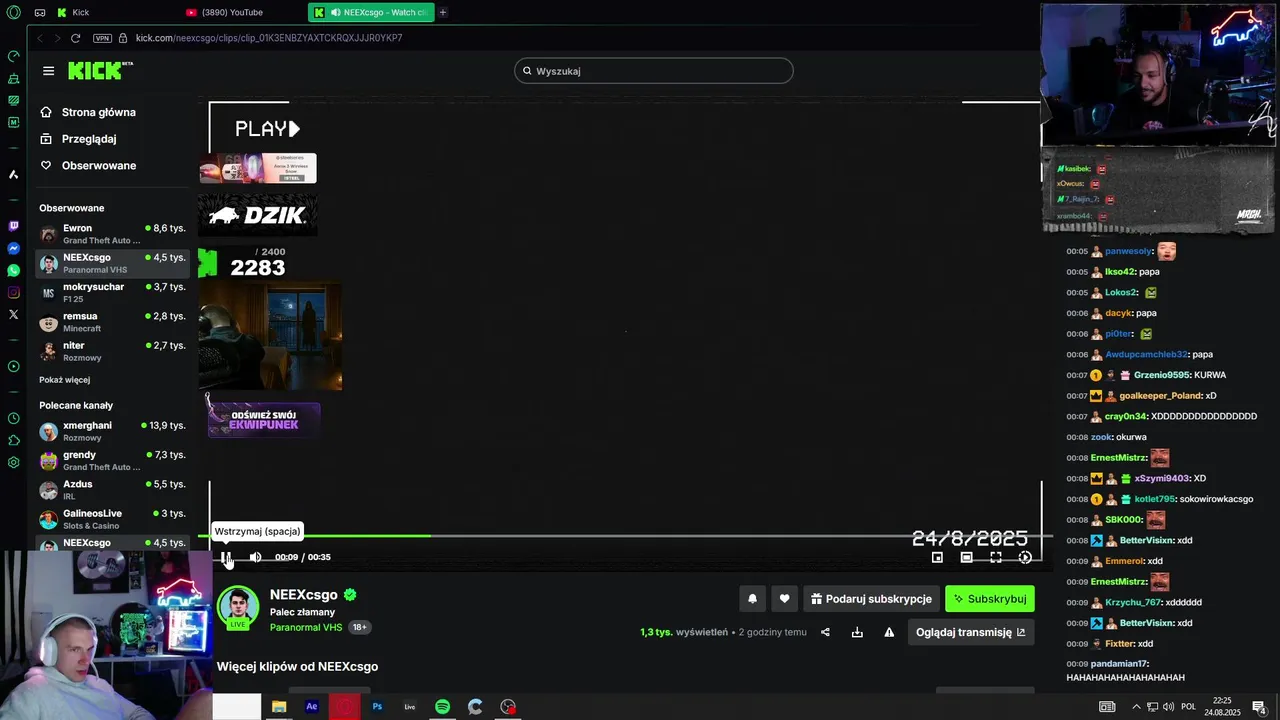Open the Opera GX menu logo
Viewport: 1280px width, 720px height.
click(13, 12)
